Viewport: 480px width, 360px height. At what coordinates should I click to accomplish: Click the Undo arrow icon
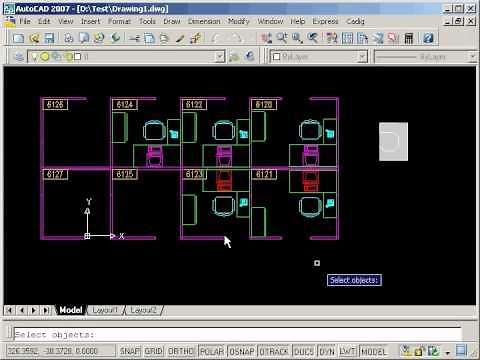pyautogui.click(x=216, y=38)
